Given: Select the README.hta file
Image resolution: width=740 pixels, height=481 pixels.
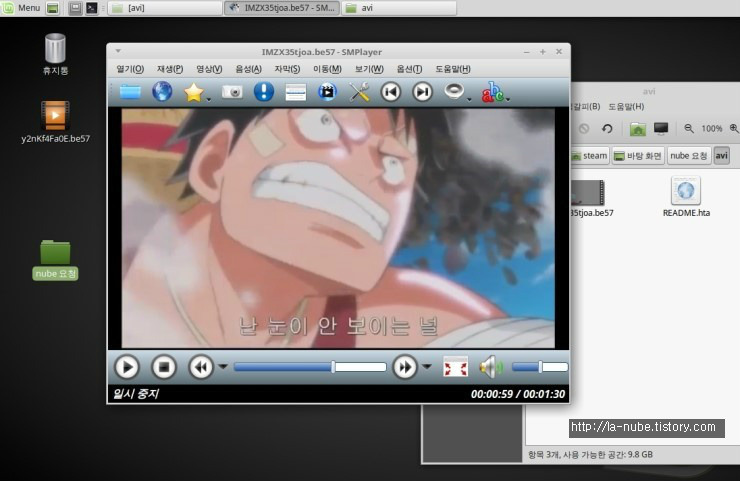Looking at the screenshot, I should coord(686,197).
